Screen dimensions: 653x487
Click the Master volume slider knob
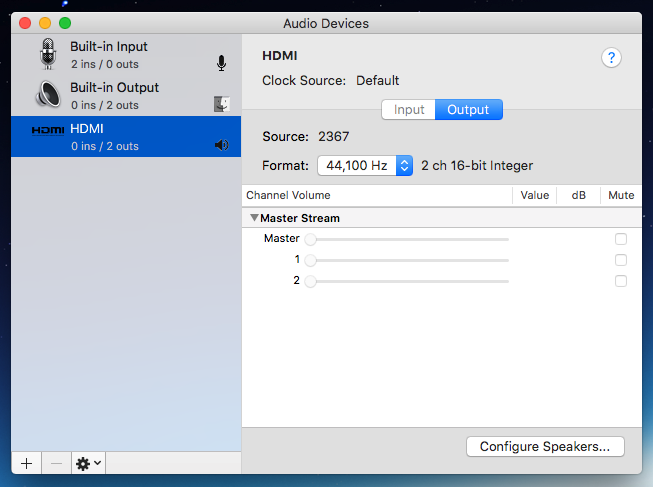click(310, 240)
